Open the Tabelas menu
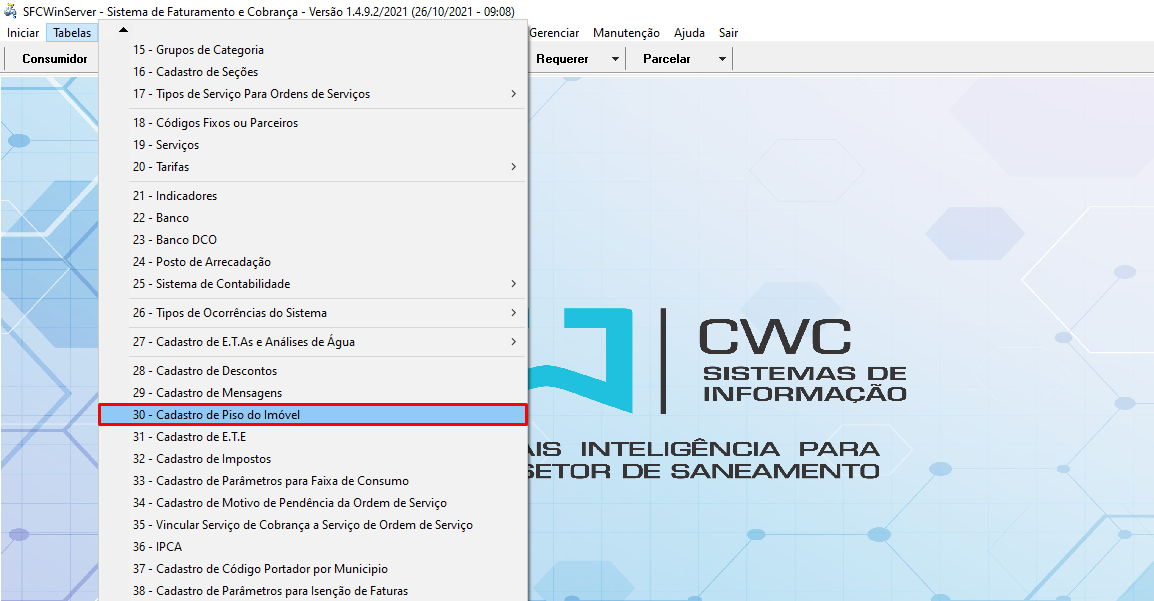Viewport: 1154px width, 601px height. (x=72, y=33)
